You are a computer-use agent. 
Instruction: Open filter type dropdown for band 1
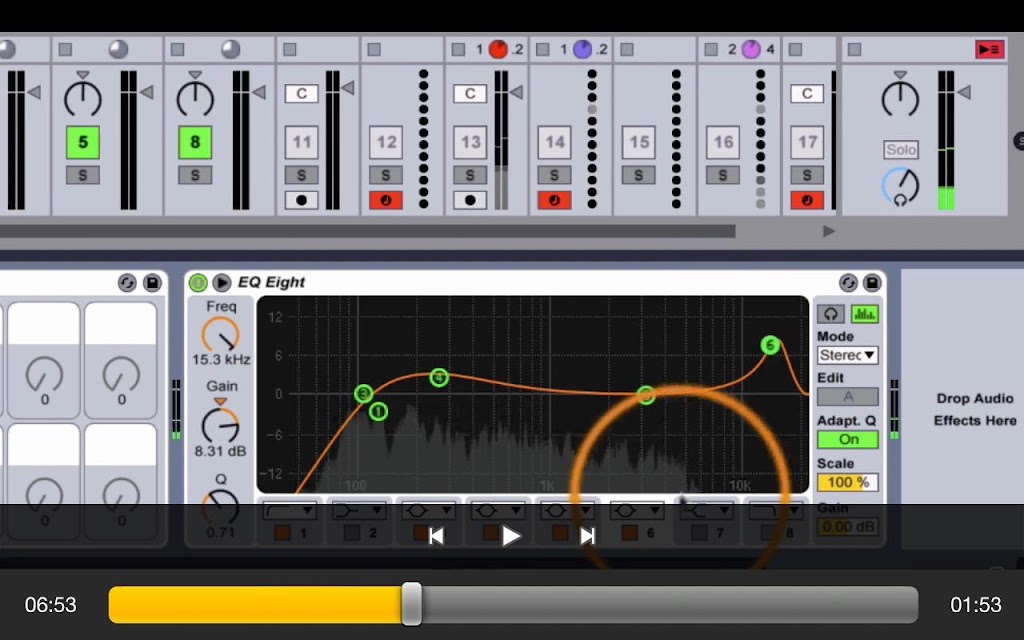[290, 510]
